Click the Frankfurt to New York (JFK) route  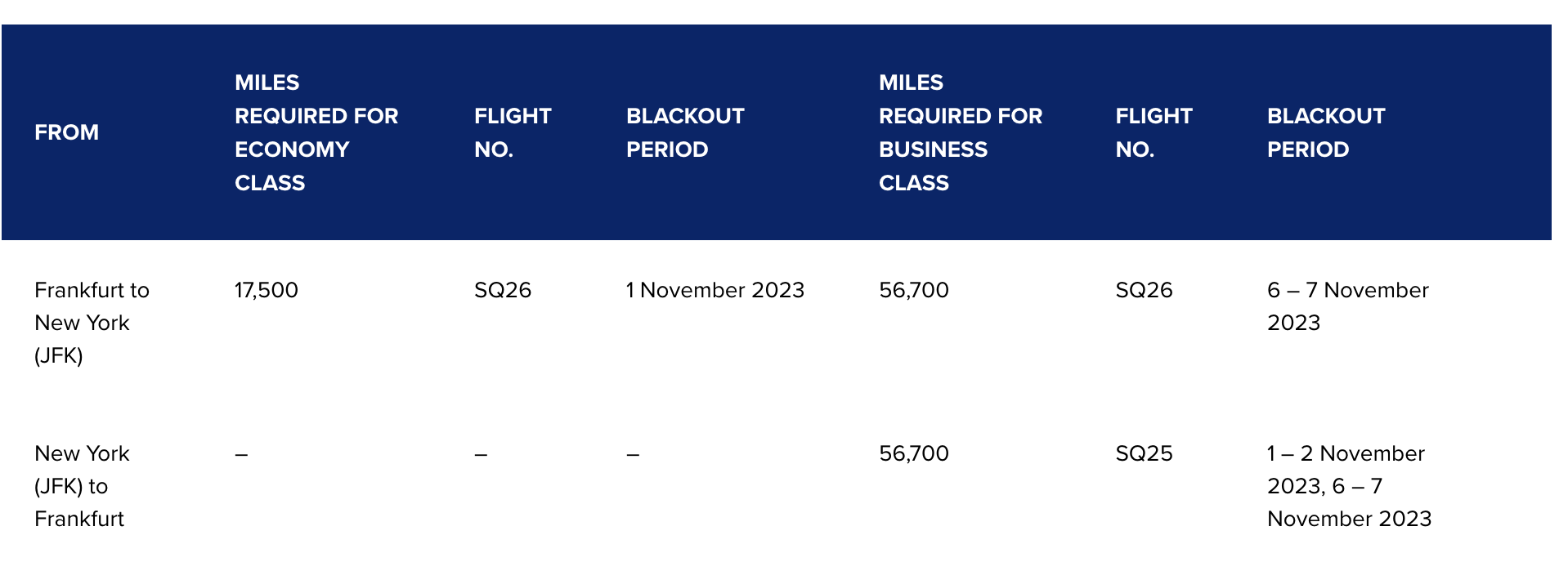[x=92, y=323]
